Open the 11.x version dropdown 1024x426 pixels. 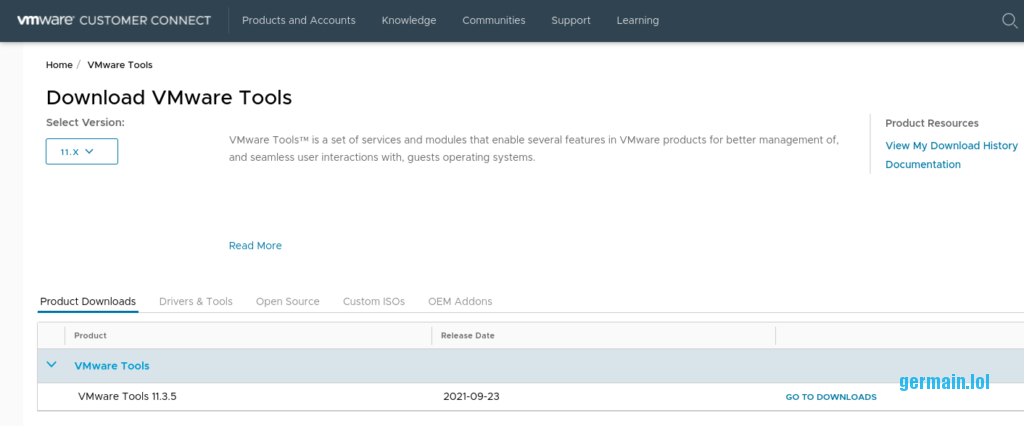click(x=82, y=152)
